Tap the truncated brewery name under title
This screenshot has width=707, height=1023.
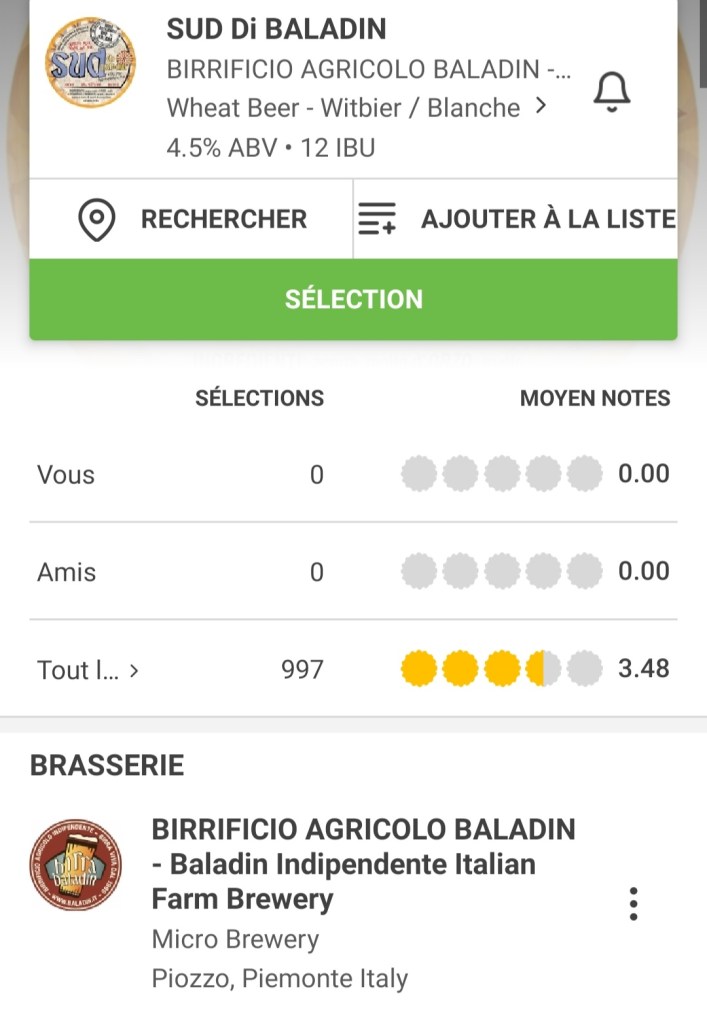(368, 70)
